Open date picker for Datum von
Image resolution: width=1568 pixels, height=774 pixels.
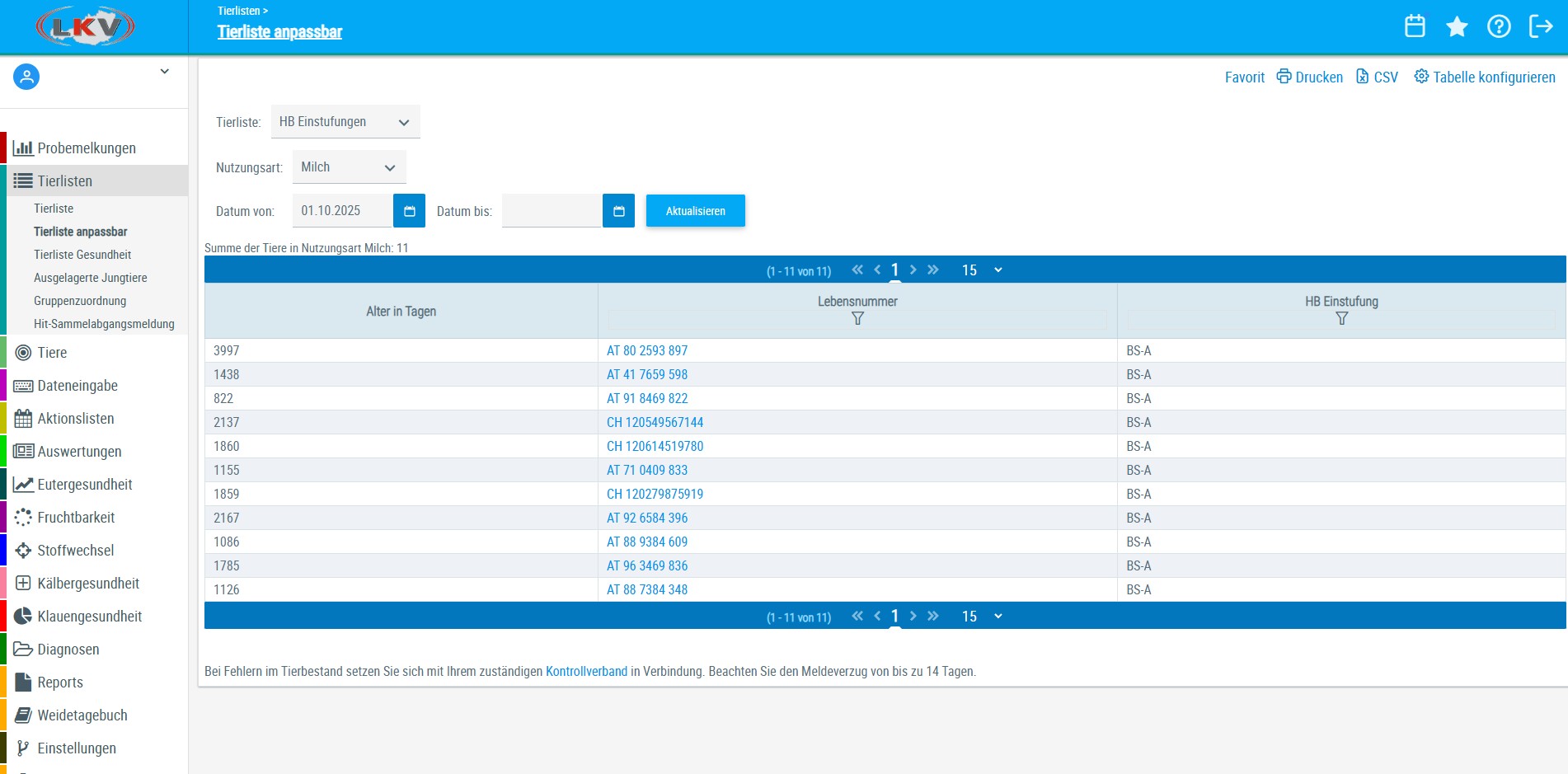click(x=409, y=211)
